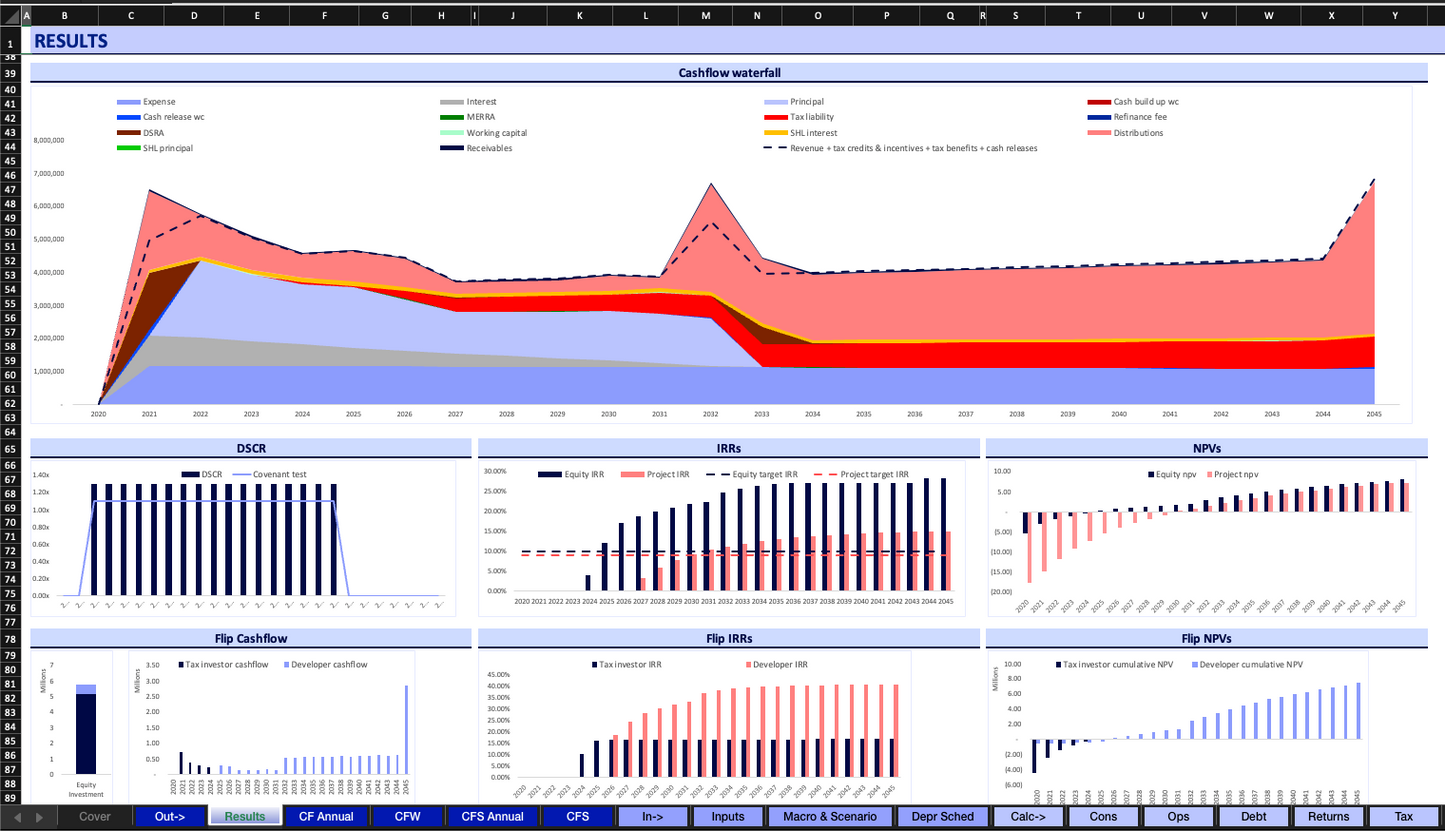Open the CFW sheet tab

[407, 816]
